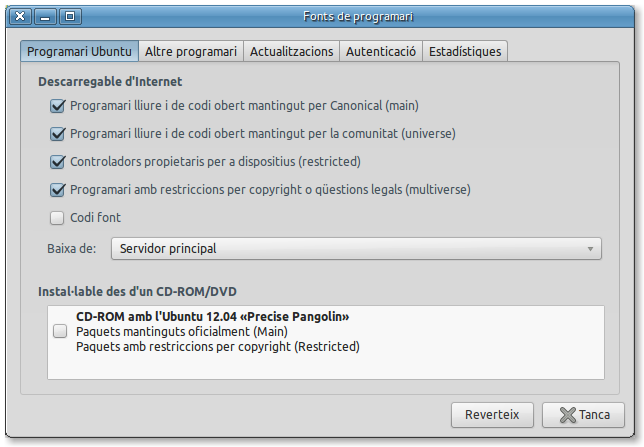Maximize the window from the title bar
Viewport: 644px width, 447px height.
[71, 16]
